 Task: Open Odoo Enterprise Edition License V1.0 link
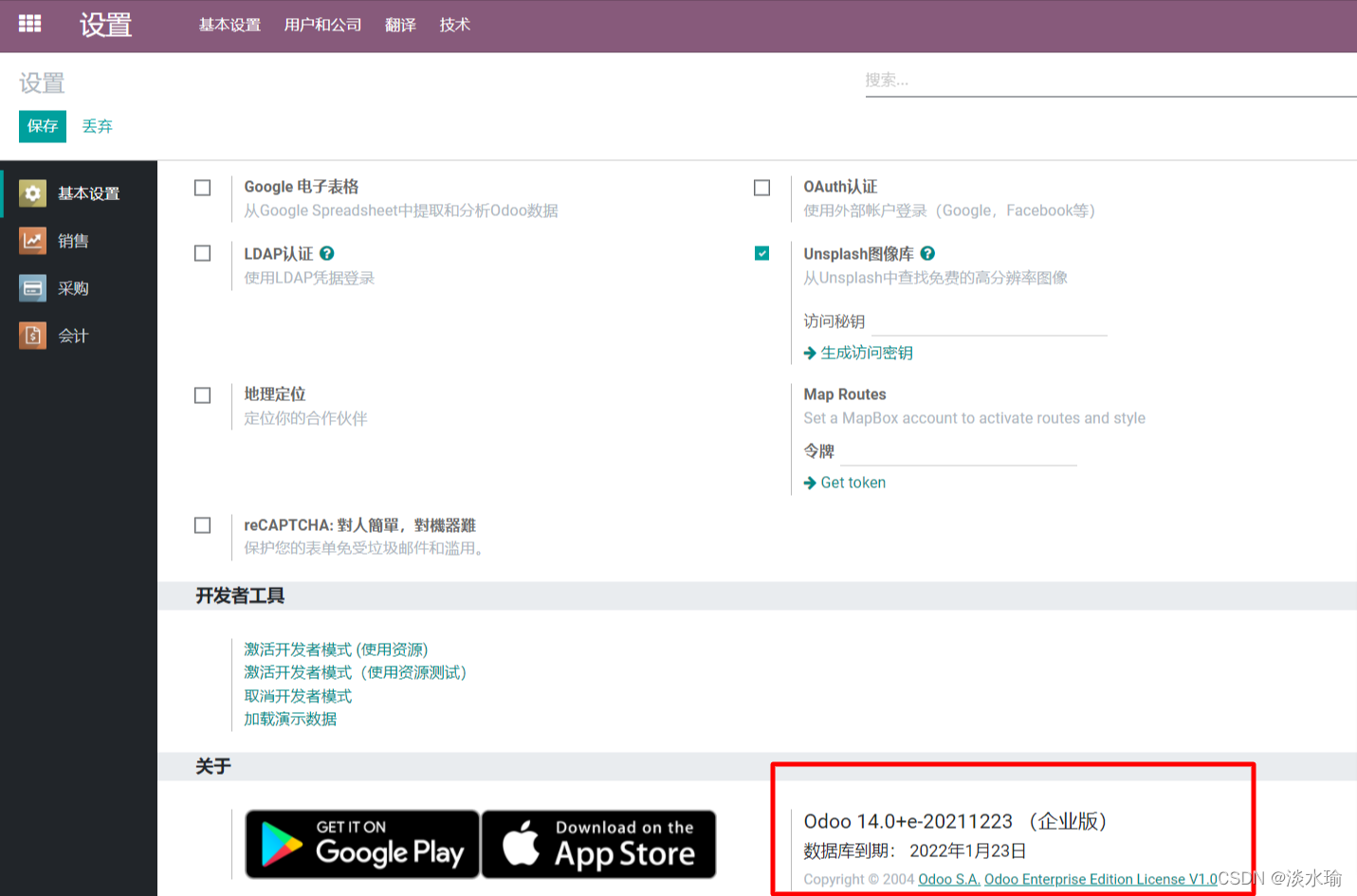[x=1100, y=880]
